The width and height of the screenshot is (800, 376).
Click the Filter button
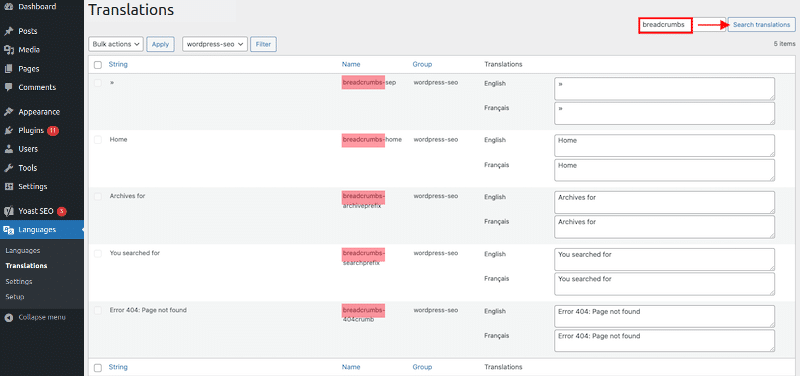263,44
